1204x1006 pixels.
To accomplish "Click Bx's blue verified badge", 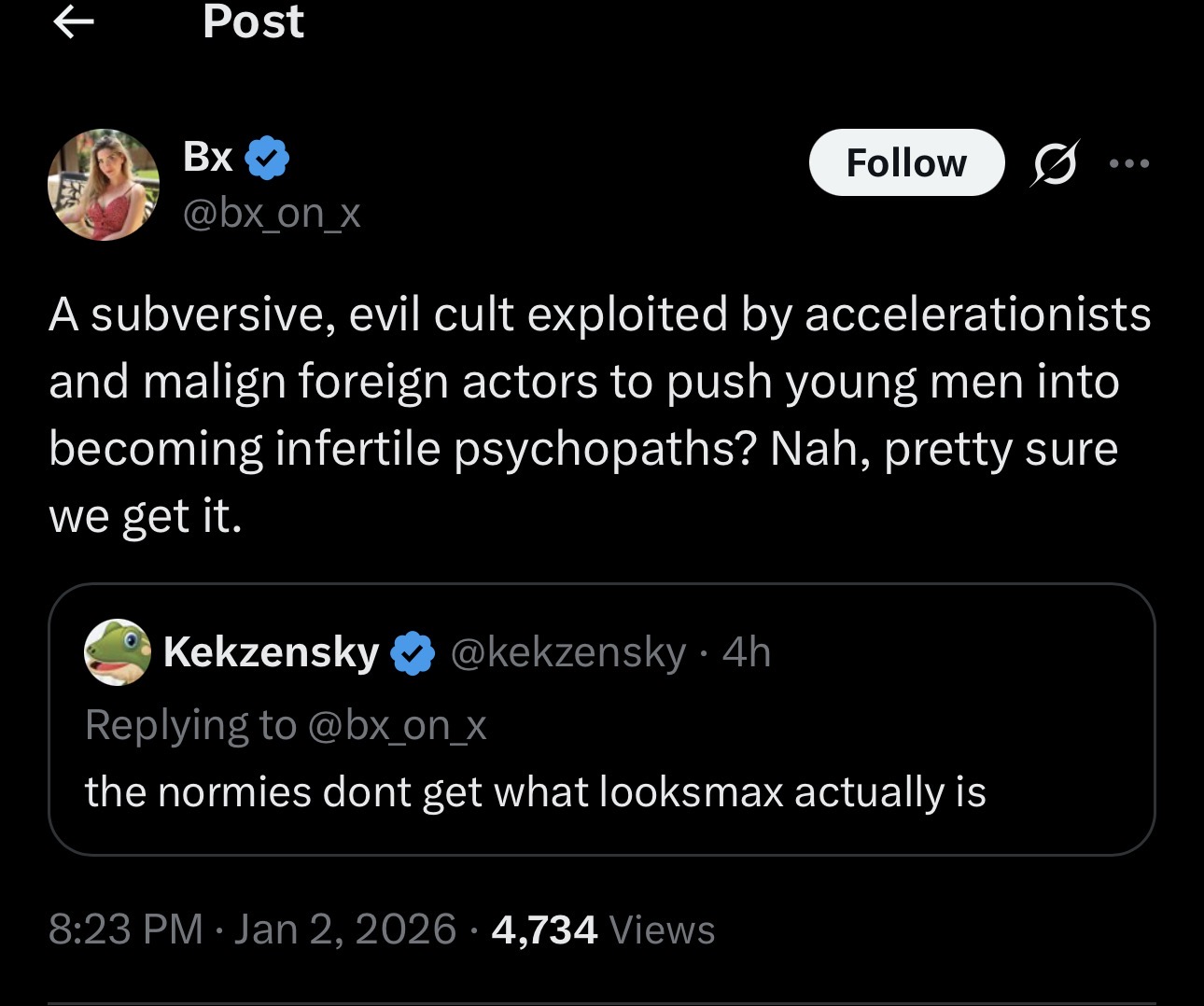I will pyautogui.click(x=267, y=158).
